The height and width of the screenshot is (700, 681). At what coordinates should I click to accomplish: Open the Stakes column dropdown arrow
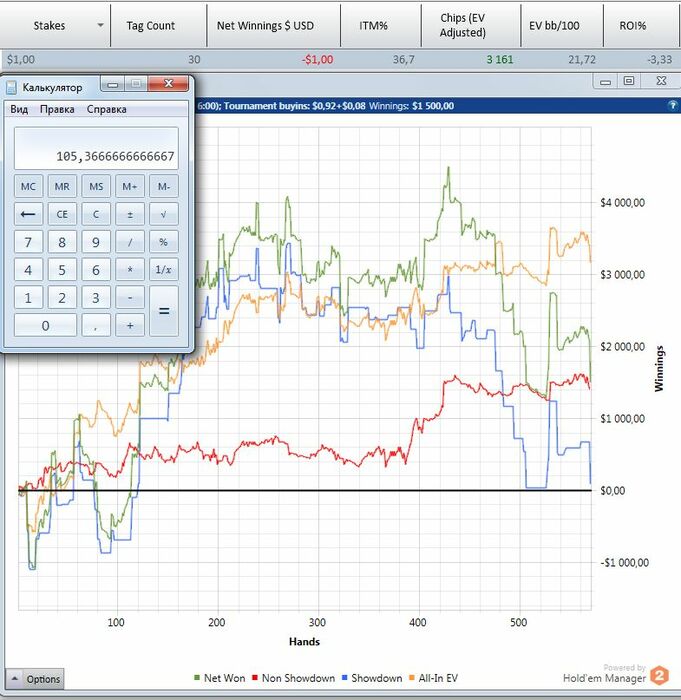100,25
